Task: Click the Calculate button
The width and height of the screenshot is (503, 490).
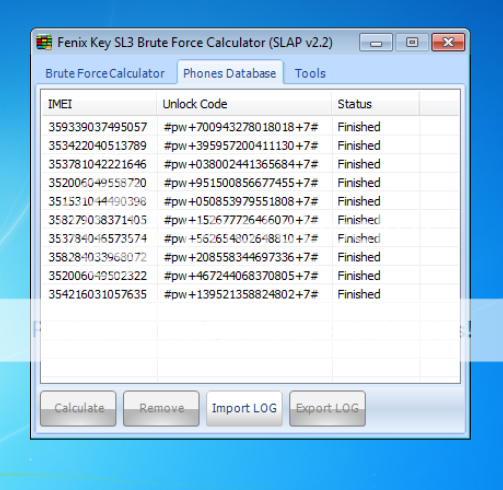Action: point(78,408)
